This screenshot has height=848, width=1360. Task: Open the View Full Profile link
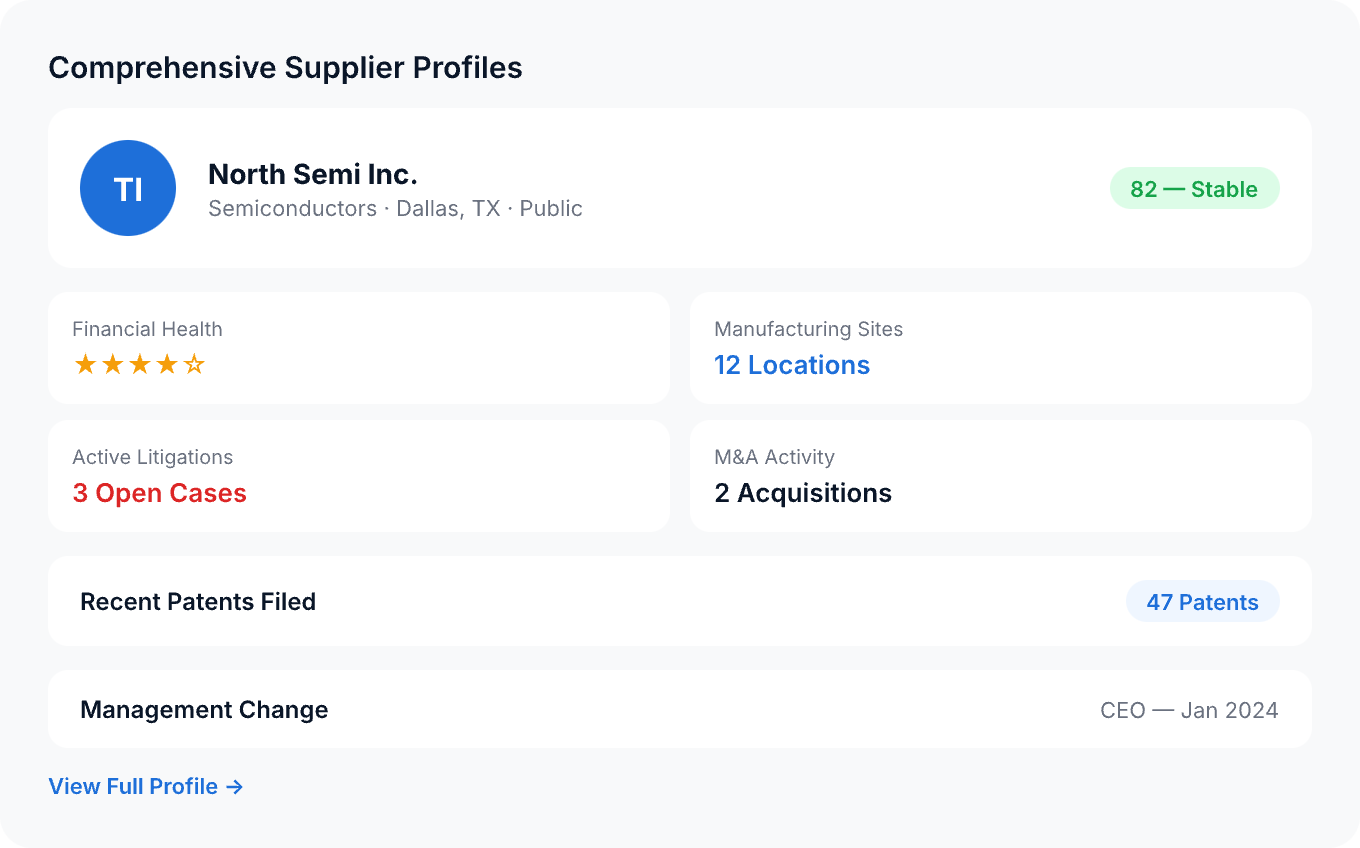(x=146, y=787)
